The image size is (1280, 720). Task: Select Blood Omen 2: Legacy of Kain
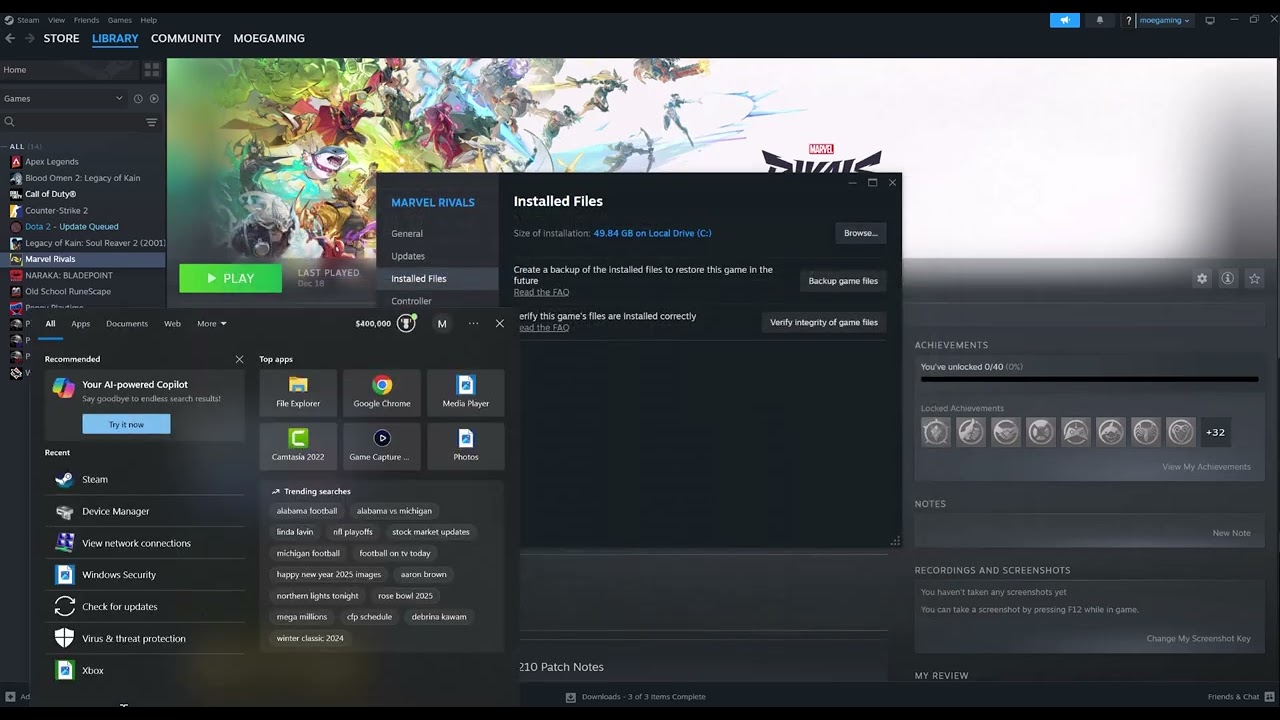[83, 178]
